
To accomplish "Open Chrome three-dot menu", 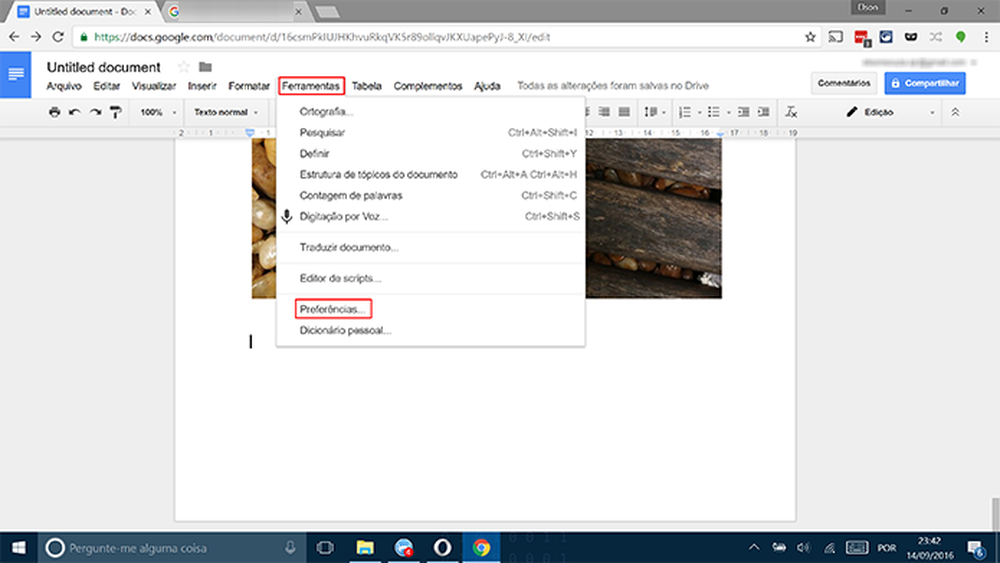I will point(986,37).
